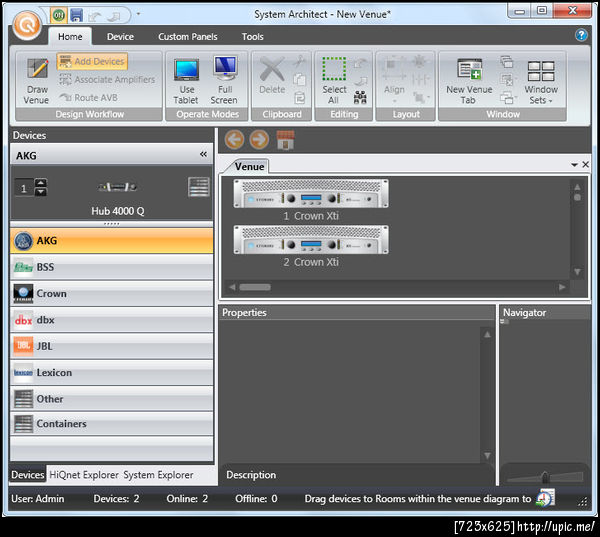Click the 'Online: 2' status text
The height and width of the screenshot is (537, 600).
(x=187, y=498)
